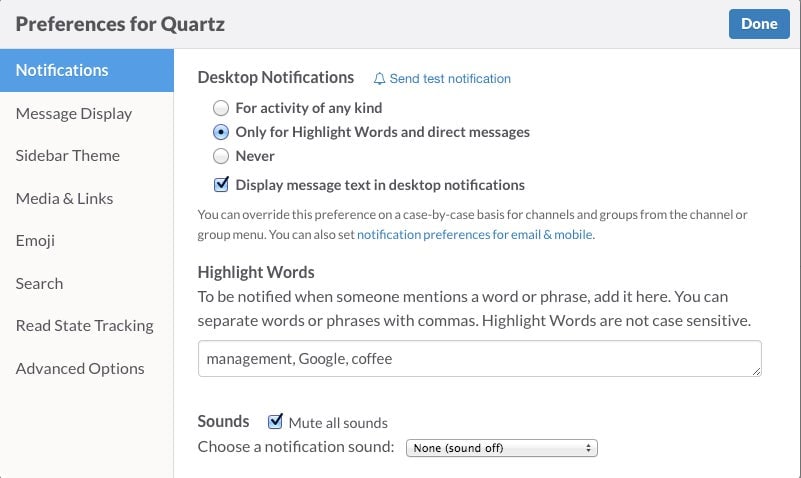Open the notification sound dropdown
Image resolution: width=801 pixels, height=478 pixels.
[502, 448]
